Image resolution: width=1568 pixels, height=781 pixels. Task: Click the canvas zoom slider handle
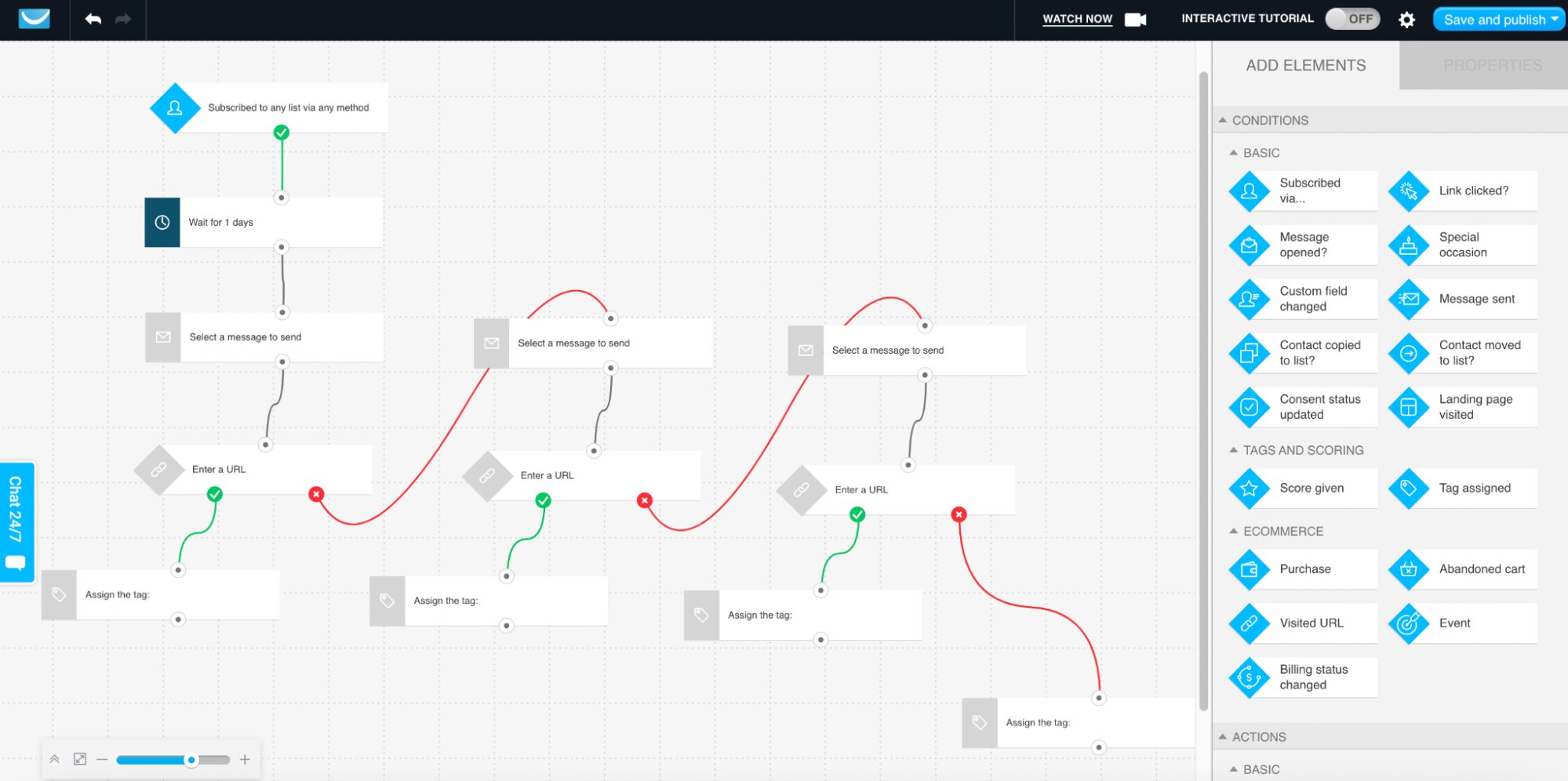point(191,760)
